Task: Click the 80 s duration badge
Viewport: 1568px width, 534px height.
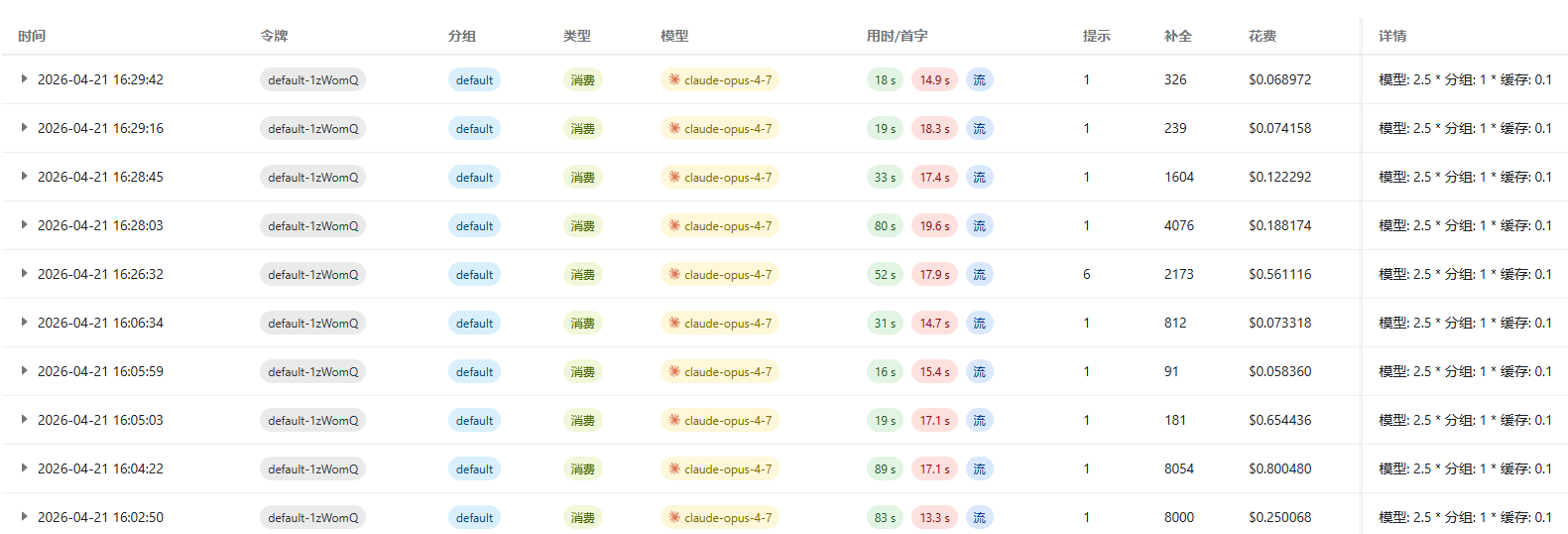Action: 885,225
